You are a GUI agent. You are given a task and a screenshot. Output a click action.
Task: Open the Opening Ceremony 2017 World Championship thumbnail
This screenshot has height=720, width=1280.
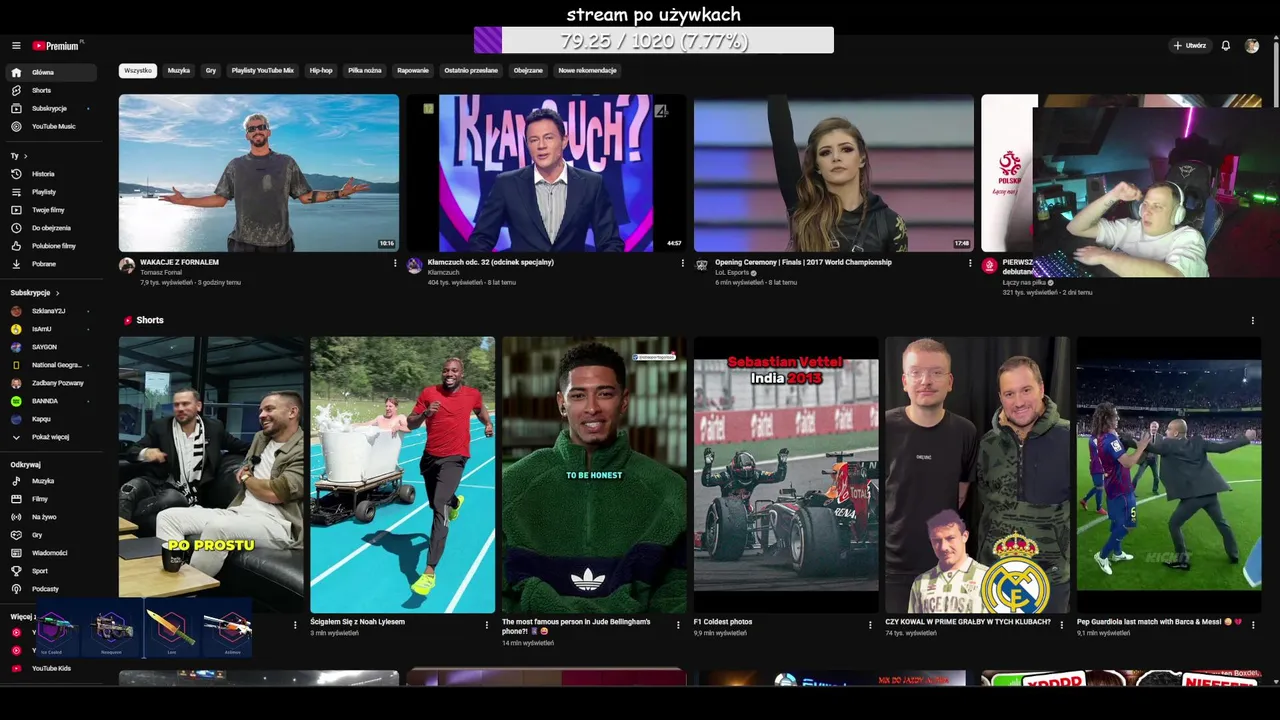834,173
